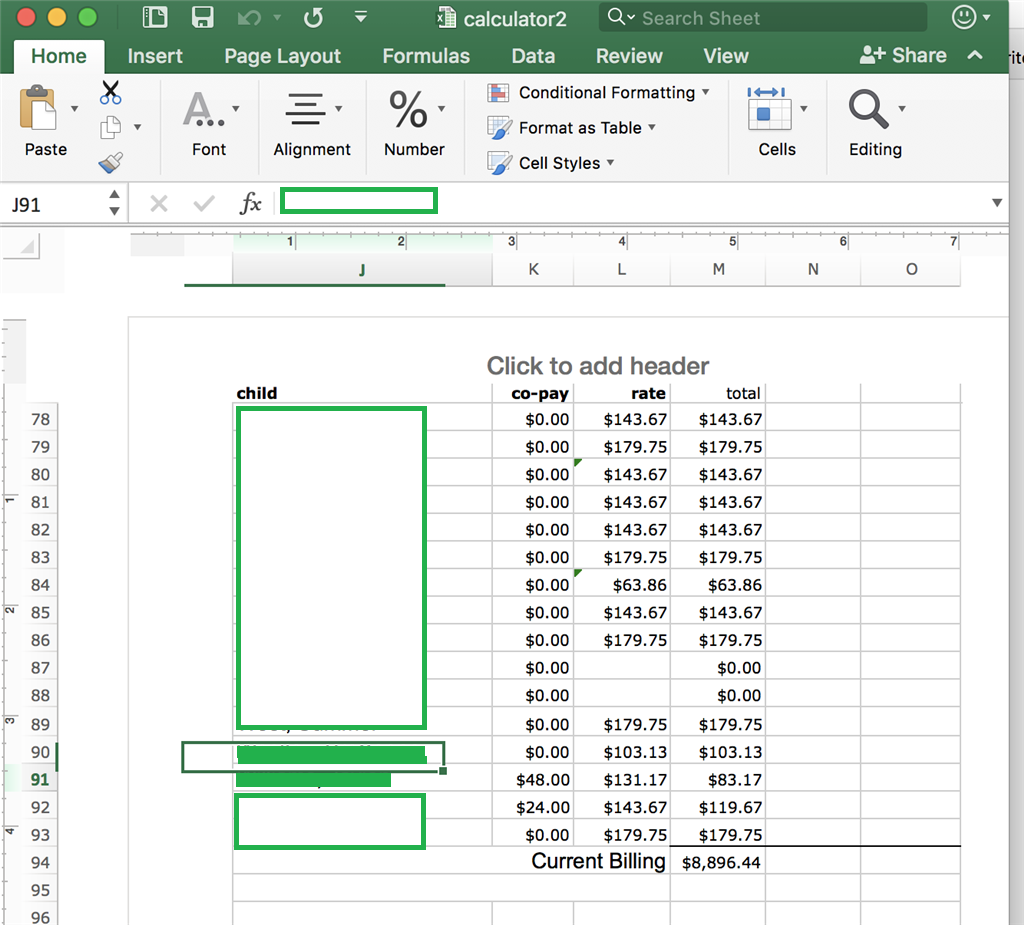Click the Cut scissors icon

110,93
